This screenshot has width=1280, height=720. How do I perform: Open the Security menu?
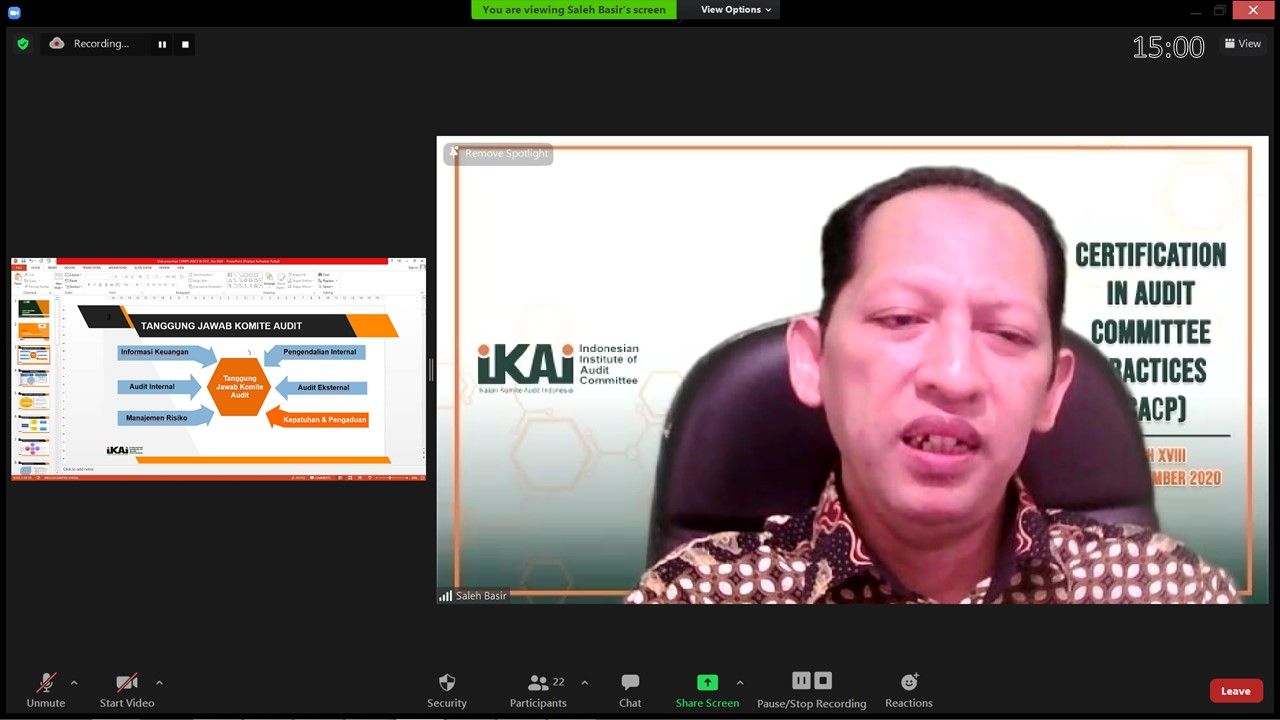click(x=447, y=690)
